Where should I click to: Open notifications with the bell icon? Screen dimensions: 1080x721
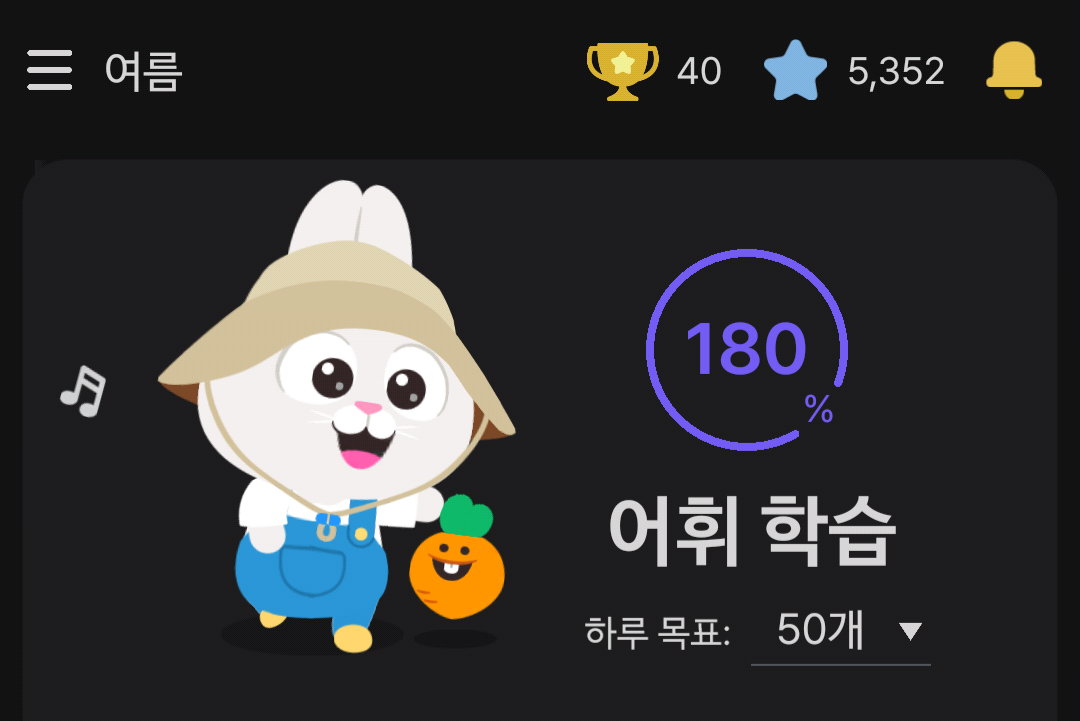click(1014, 70)
